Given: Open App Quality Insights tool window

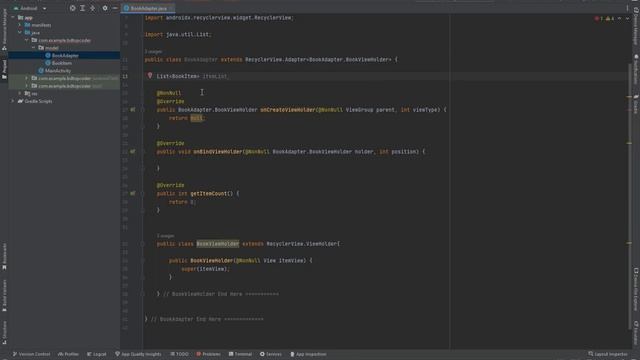Looking at the screenshot, I should pyautogui.click(x=138, y=354).
